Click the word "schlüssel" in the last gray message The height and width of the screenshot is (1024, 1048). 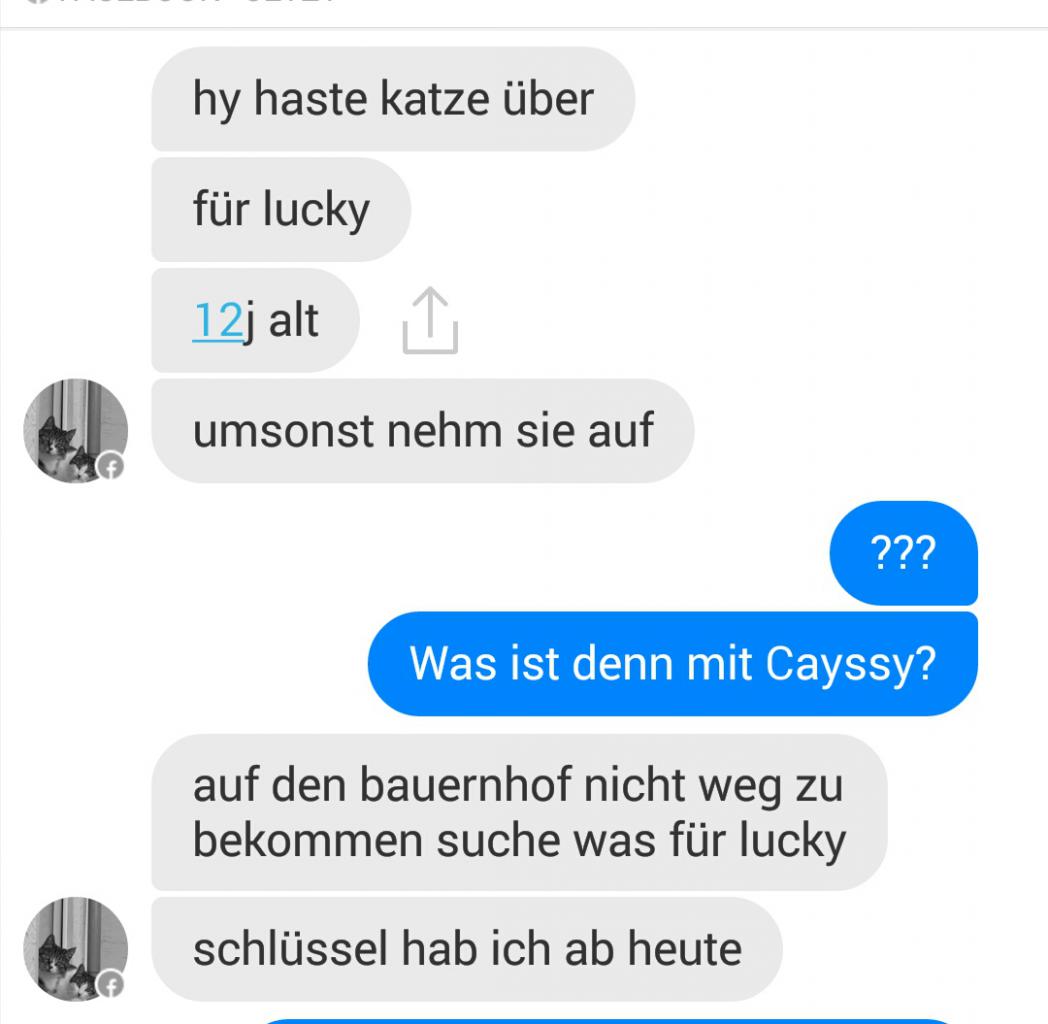(290, 949)
